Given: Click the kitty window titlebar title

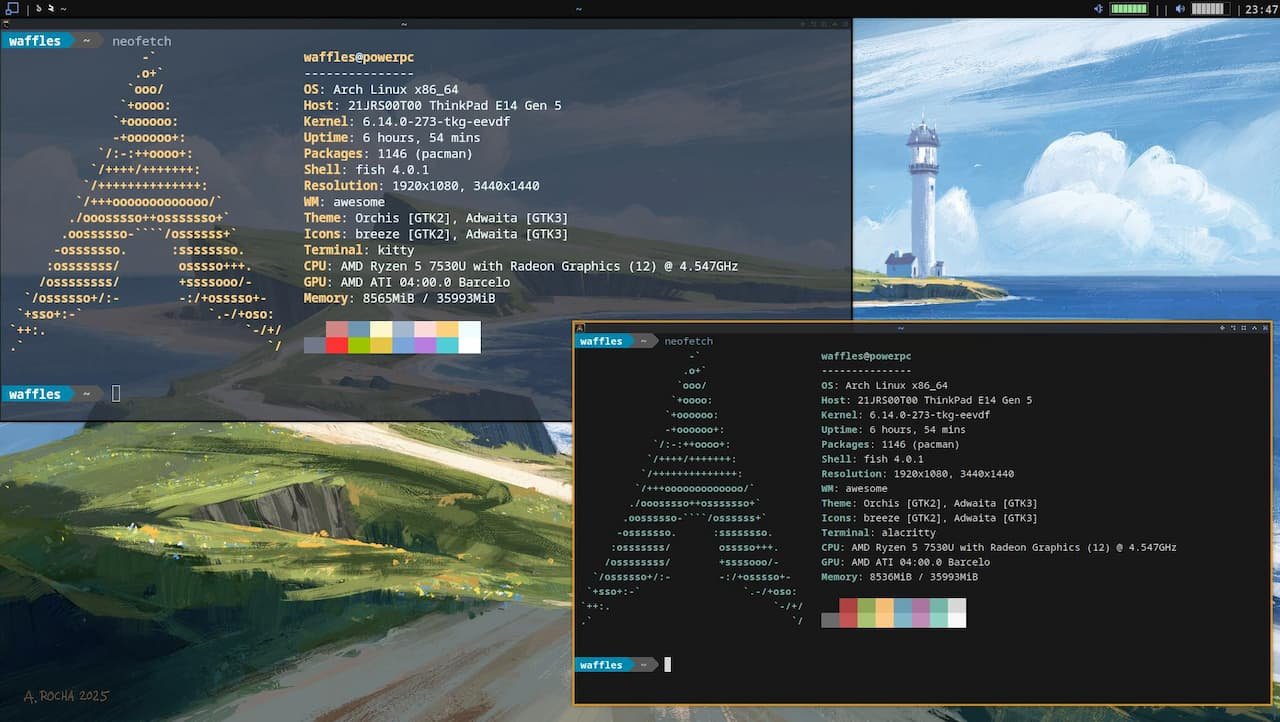Looking at the screenshot, I should click(x=404, y=24).
